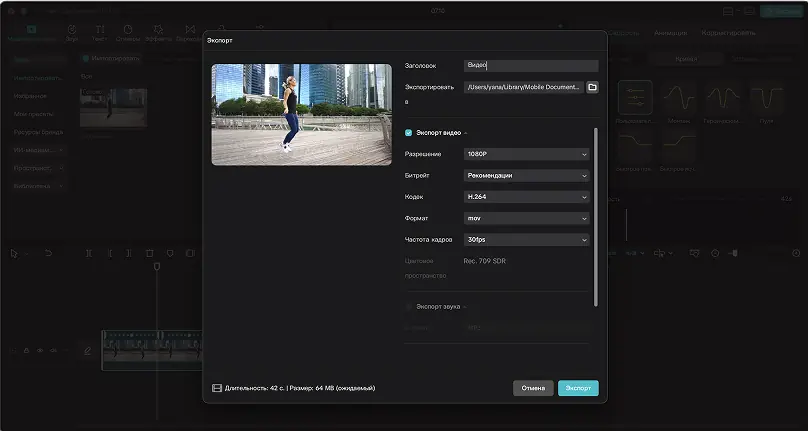Click the 'Rec. 709 SDR' color space value

click(484, 261)
